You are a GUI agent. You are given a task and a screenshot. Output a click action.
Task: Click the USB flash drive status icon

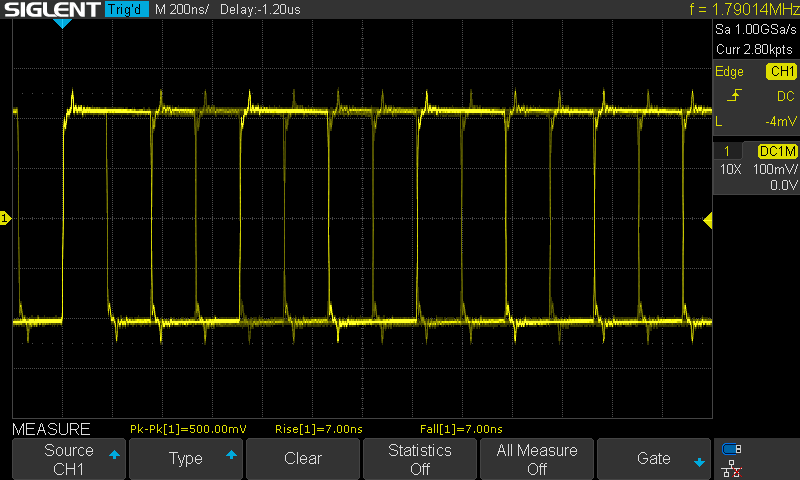(x=732, y=449)
